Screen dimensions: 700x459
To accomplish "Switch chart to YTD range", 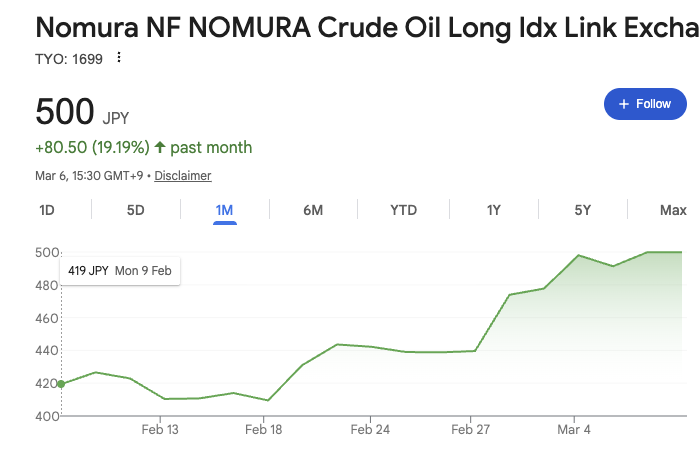I will (403, 210).
